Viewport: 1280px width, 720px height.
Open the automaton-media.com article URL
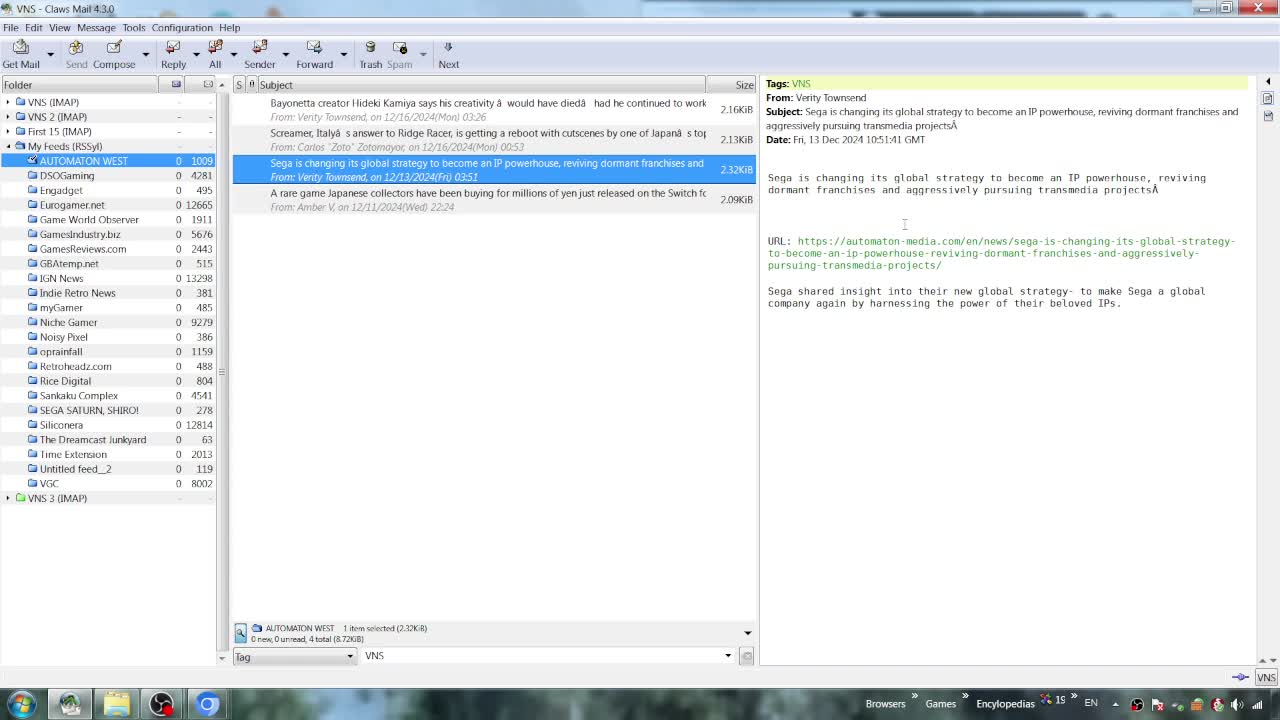pyautogui.click(x=1001, y=253)
